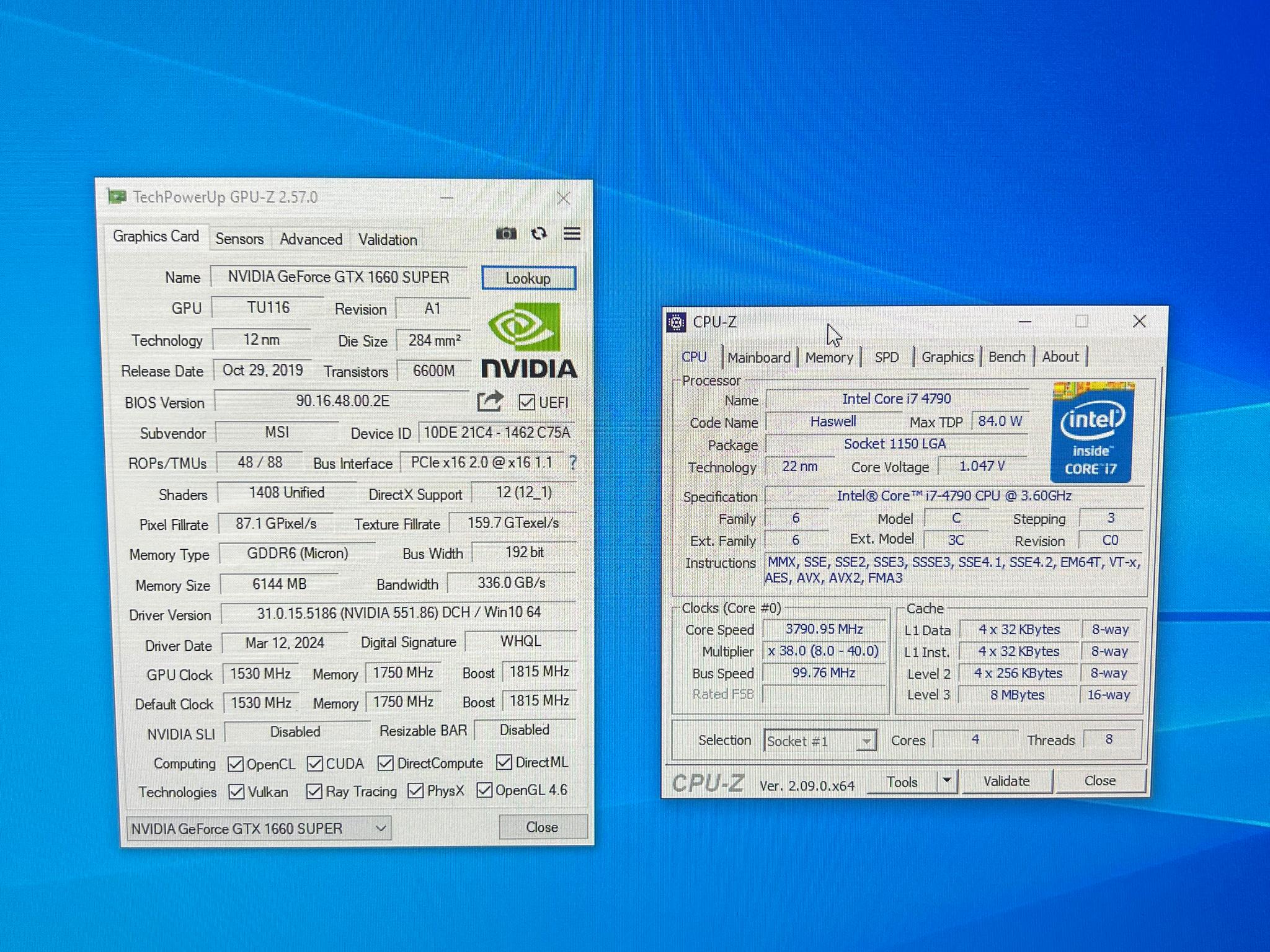
Task: Click the CPU-Z title bar app icon
Action: click(x=676, y=322)
